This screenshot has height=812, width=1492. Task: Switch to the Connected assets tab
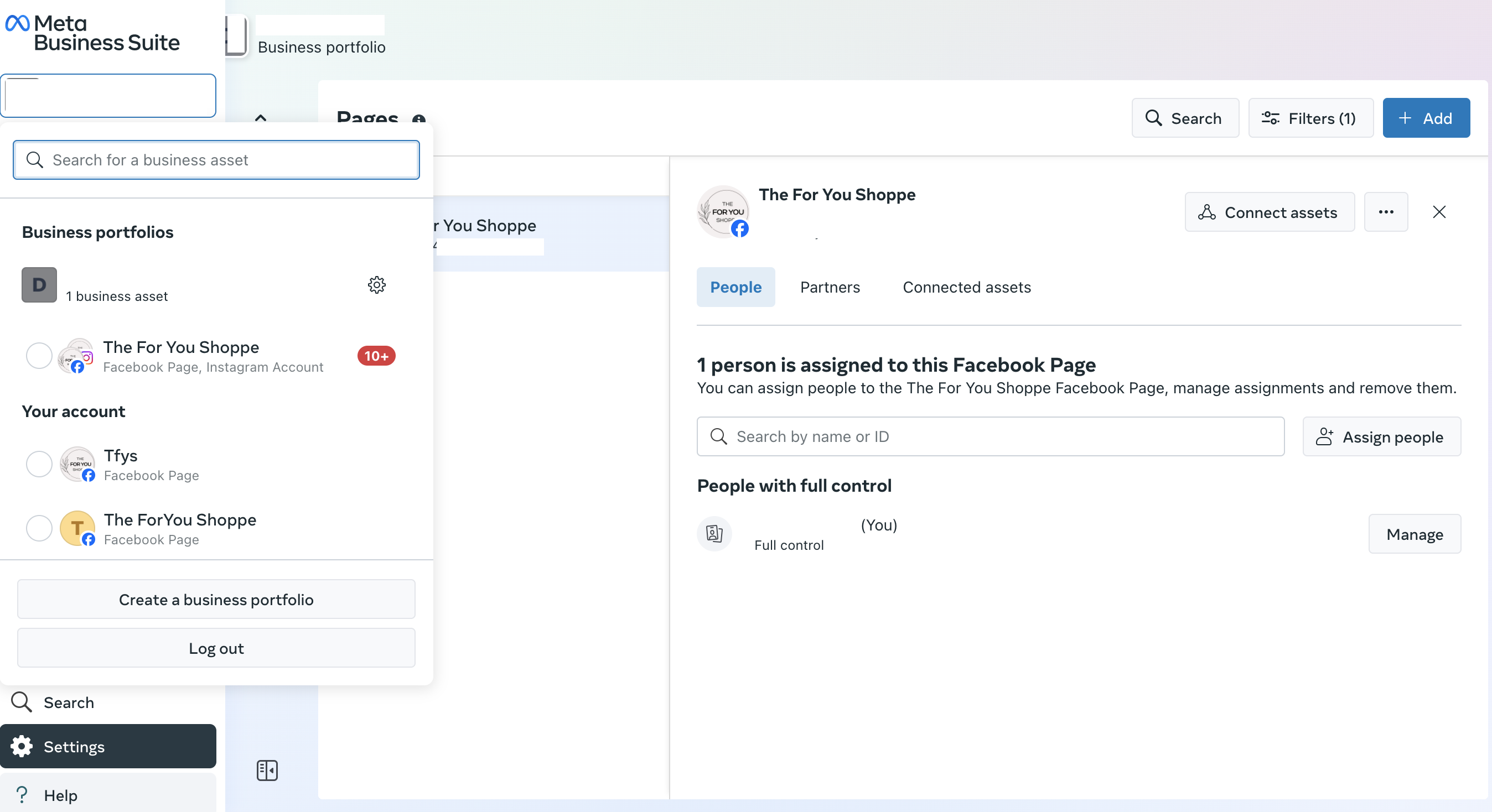(x=967, y=287)
